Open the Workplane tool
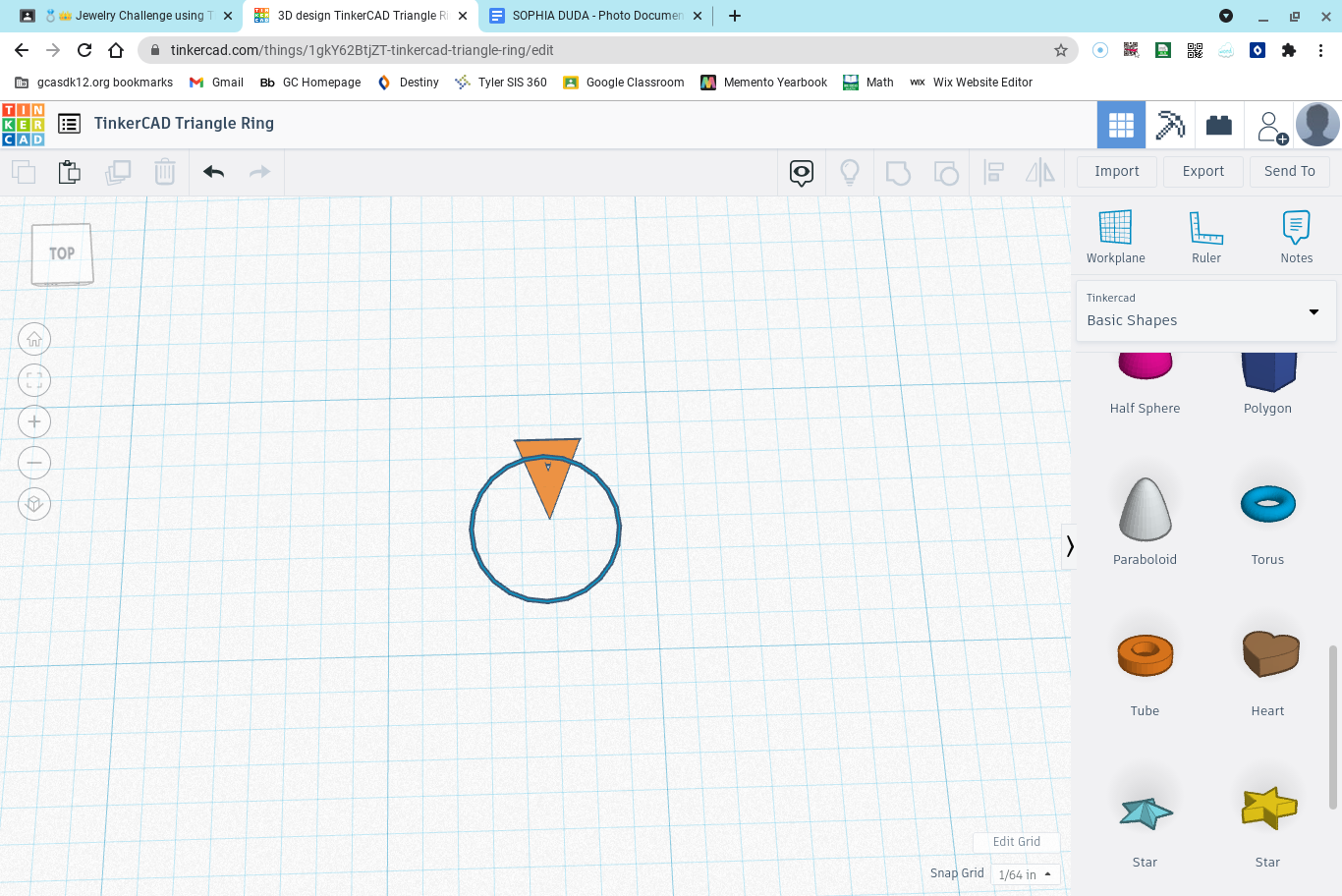1342x896 pixels. [x=1115, y=236]
